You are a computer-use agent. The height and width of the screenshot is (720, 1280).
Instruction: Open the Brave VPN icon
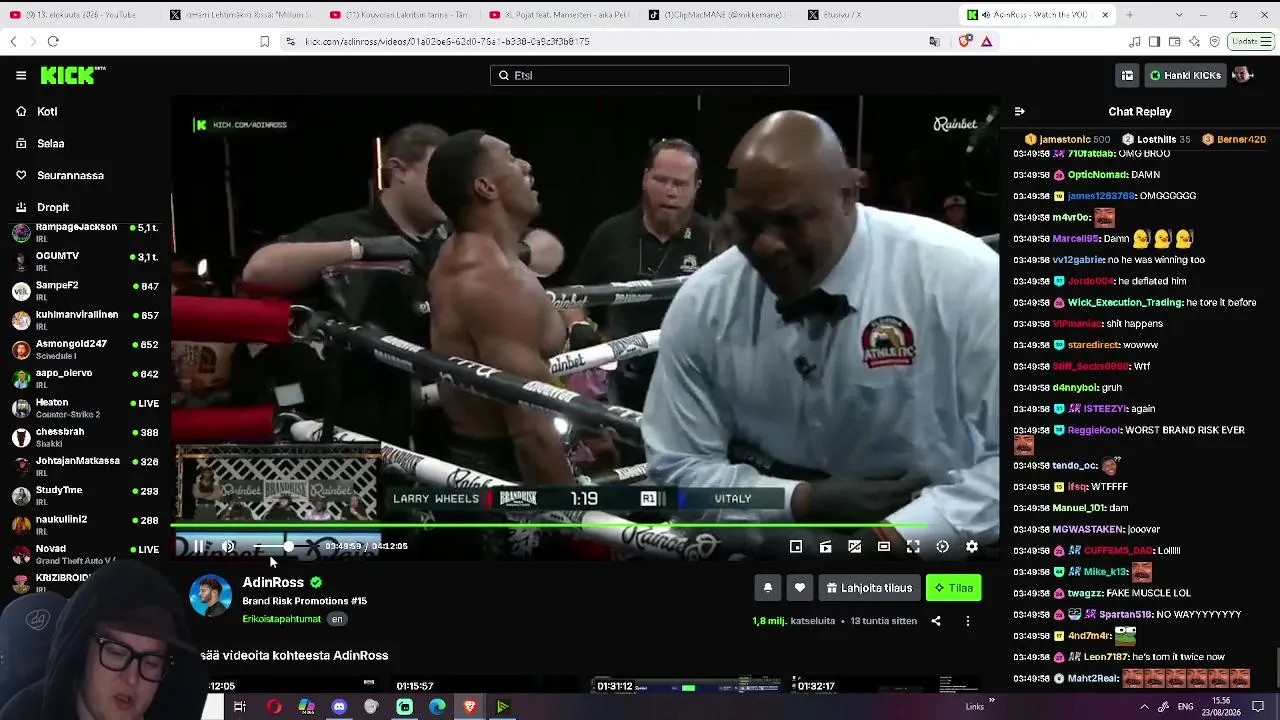(1214, 41)
